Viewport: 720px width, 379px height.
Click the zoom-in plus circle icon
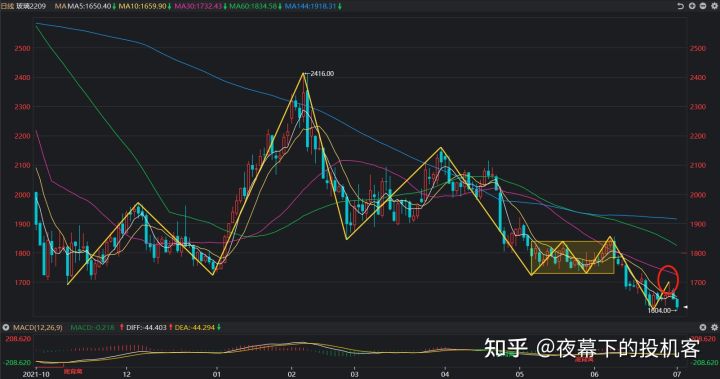[692, 6]
